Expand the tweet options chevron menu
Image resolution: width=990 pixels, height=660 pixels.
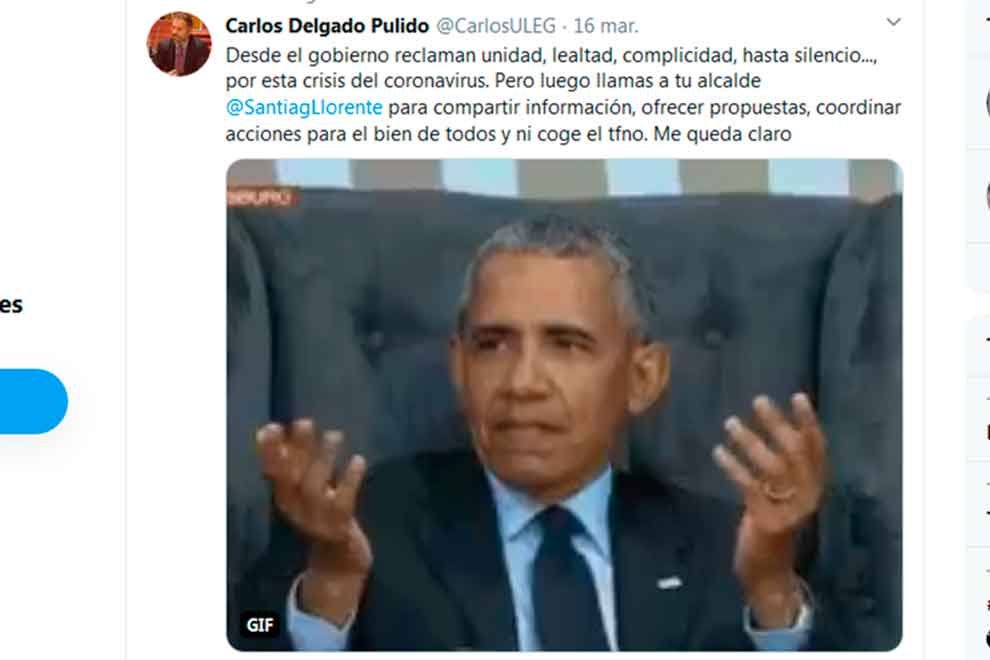point(893,22)
